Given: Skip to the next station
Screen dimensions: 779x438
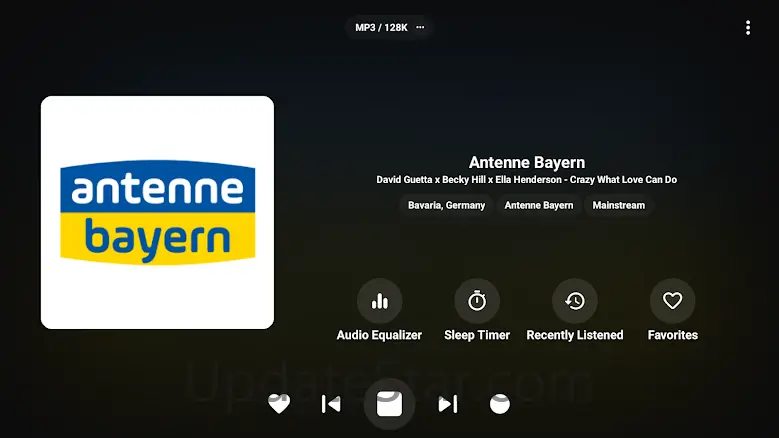Looking at the screenshot, I should 448,404.
